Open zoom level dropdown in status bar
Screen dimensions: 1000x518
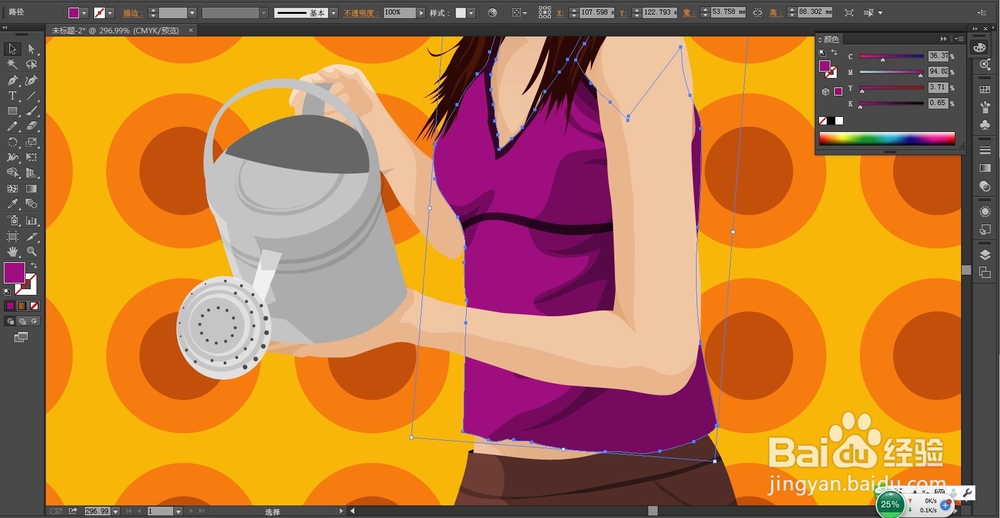(x=115, y=511)
